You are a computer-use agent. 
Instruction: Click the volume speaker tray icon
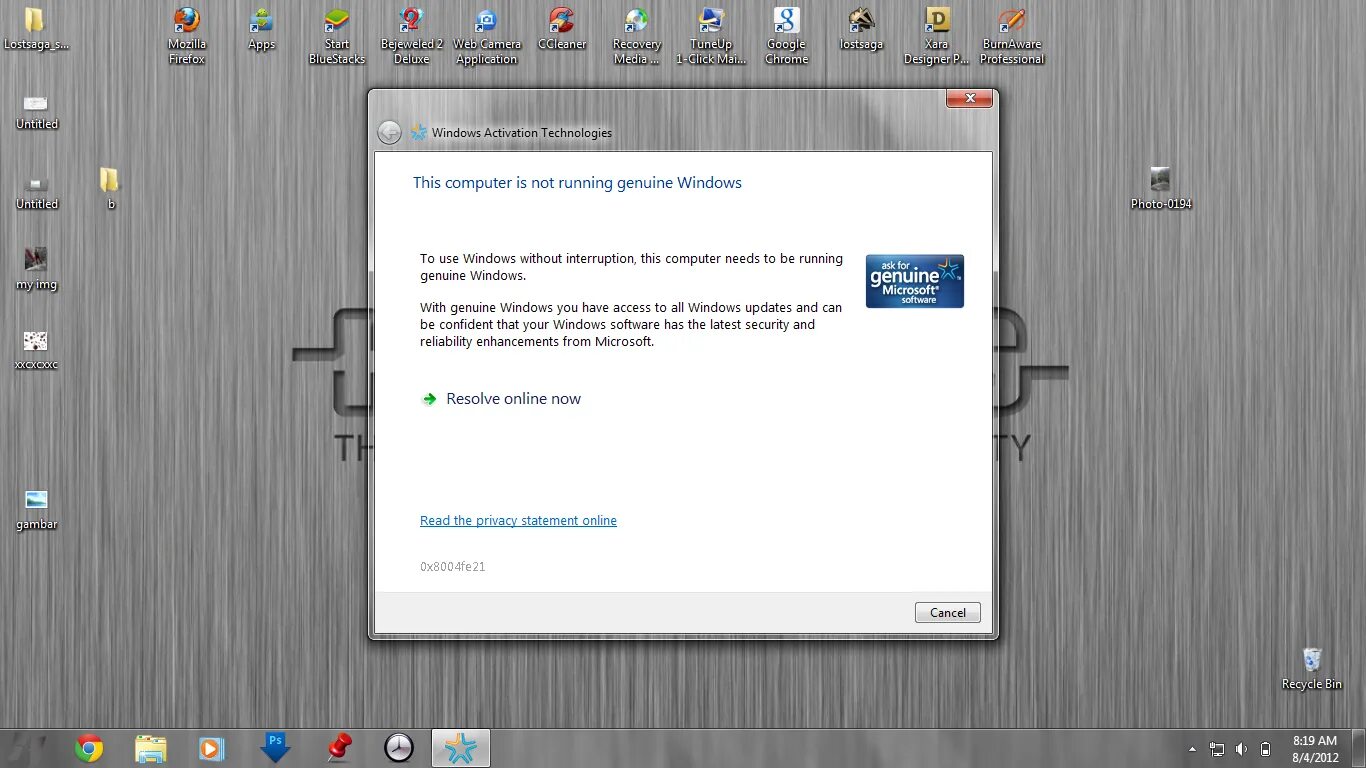1241,749
